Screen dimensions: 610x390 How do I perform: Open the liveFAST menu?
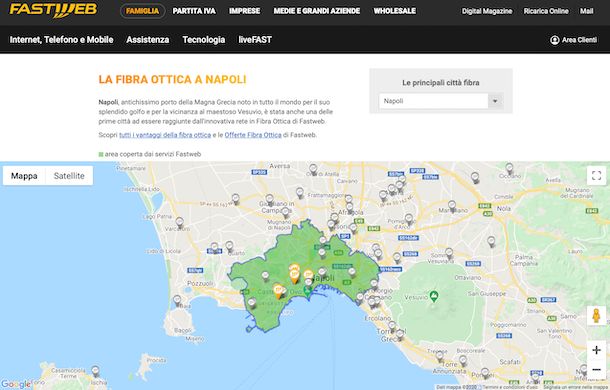(255, 40)
